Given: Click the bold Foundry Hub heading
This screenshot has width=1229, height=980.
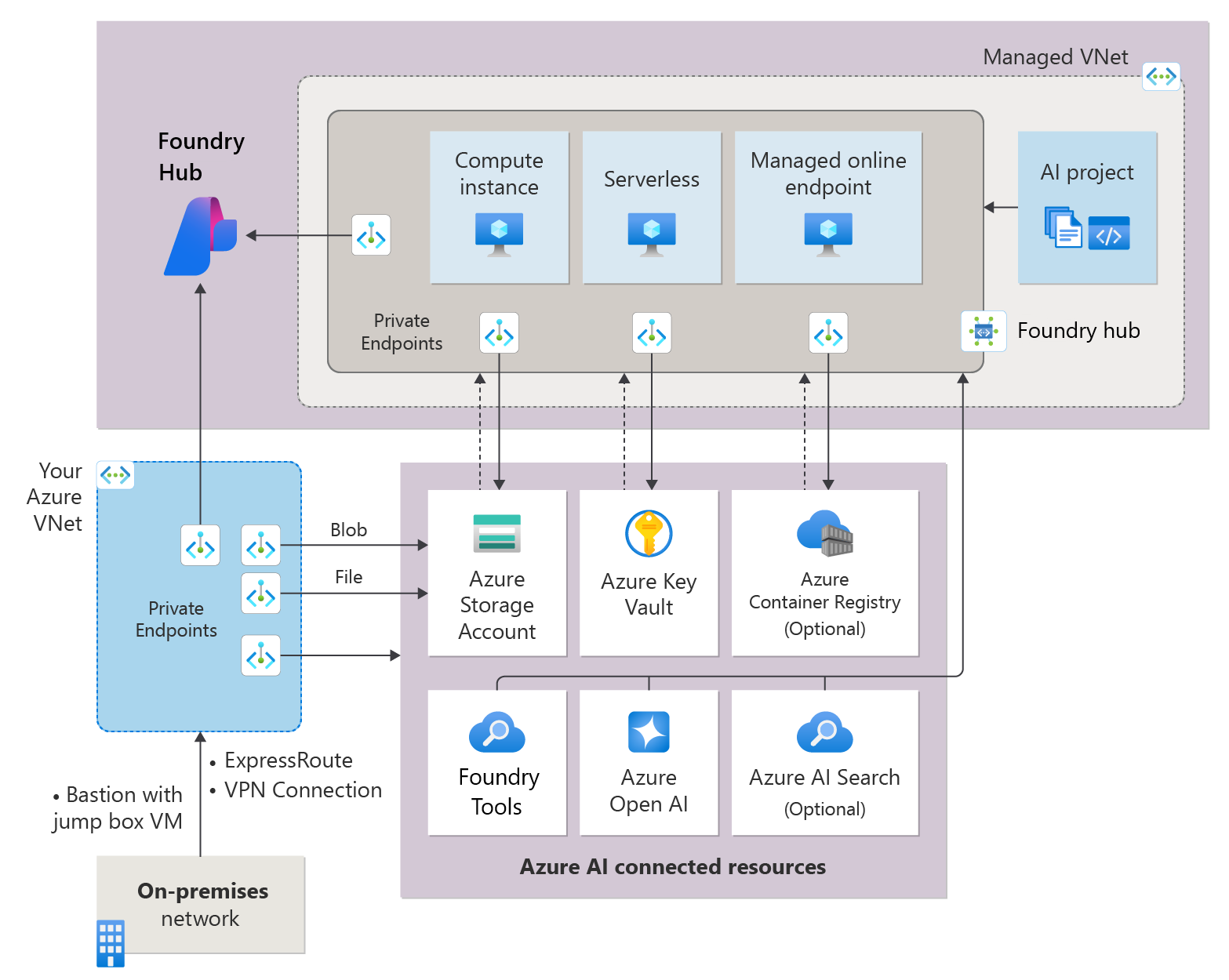Looking at the screenshot, I should point(201,157).
